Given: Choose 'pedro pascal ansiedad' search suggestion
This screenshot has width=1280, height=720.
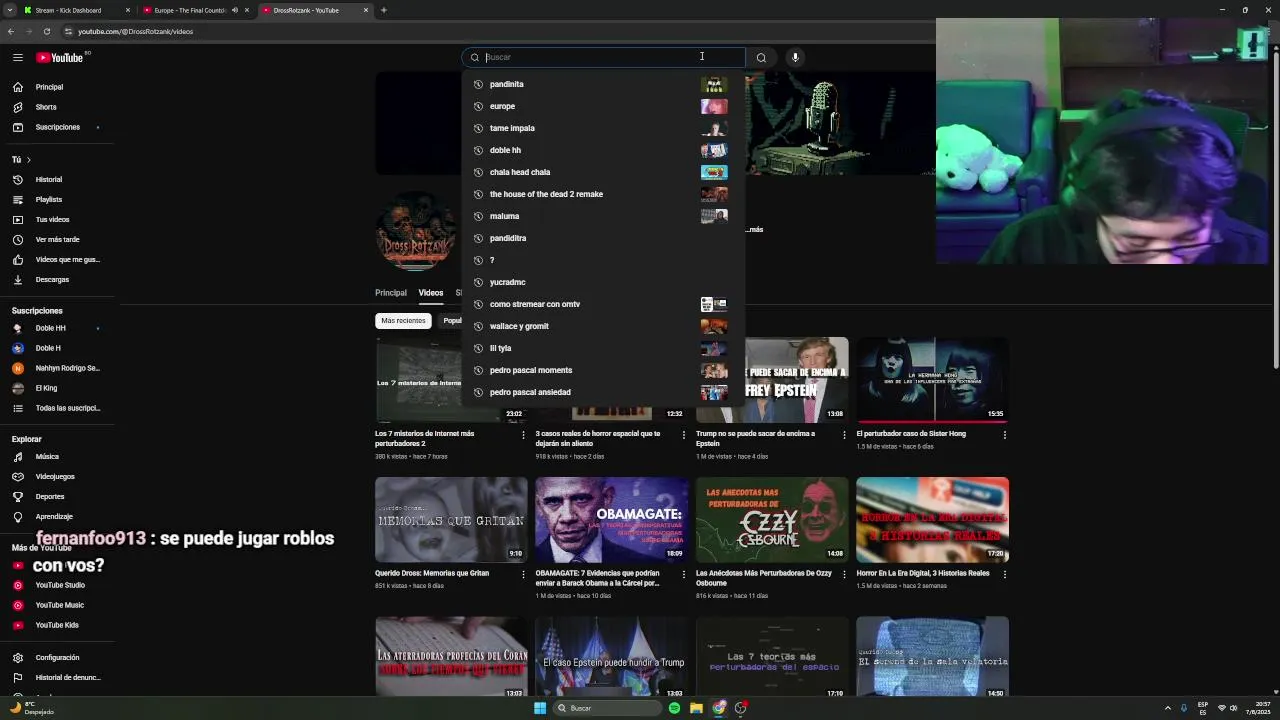Looking at the screenshot, I should [603, 392].
